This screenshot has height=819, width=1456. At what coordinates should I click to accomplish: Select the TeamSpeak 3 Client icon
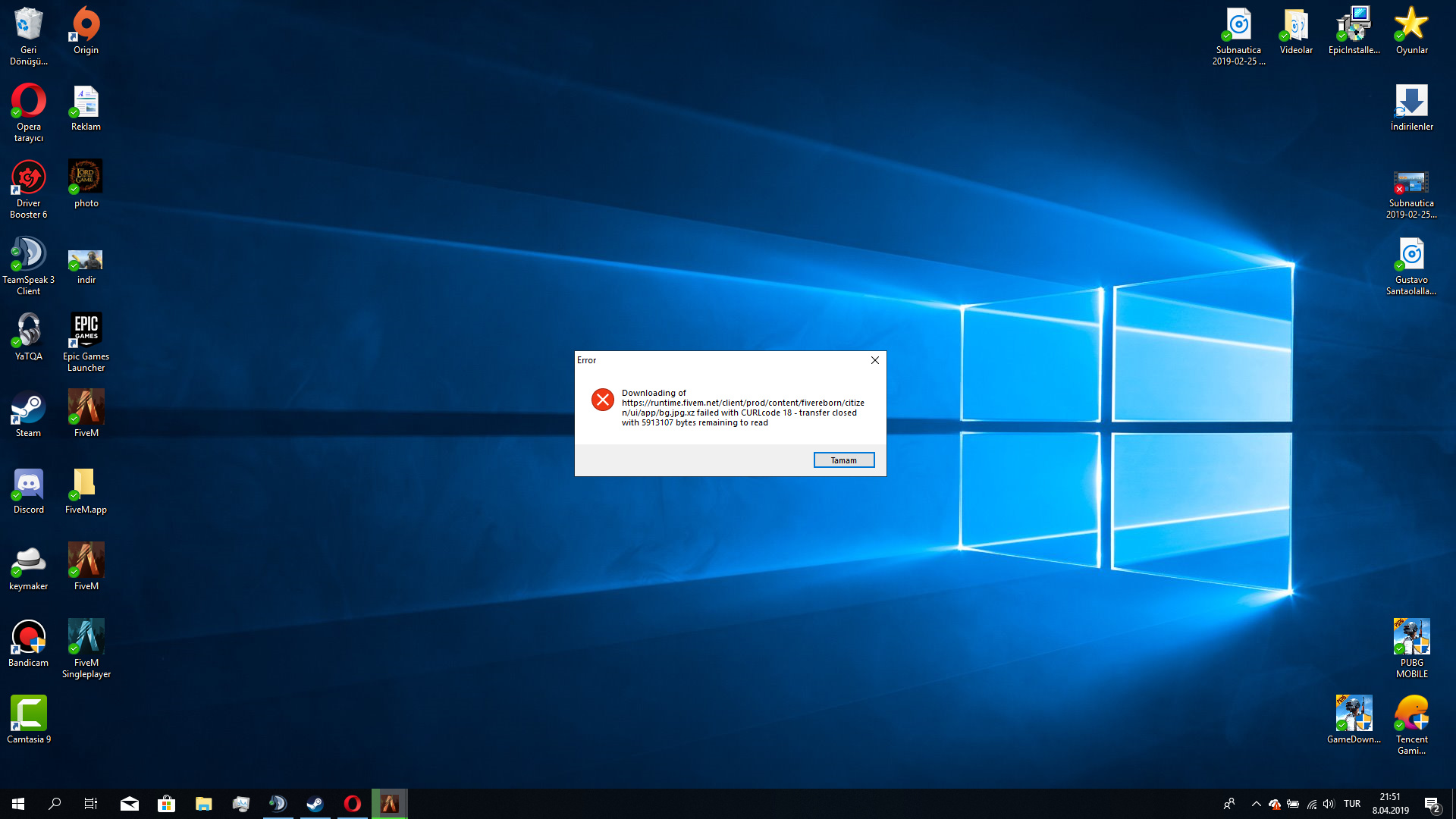(x=29, y=265)
